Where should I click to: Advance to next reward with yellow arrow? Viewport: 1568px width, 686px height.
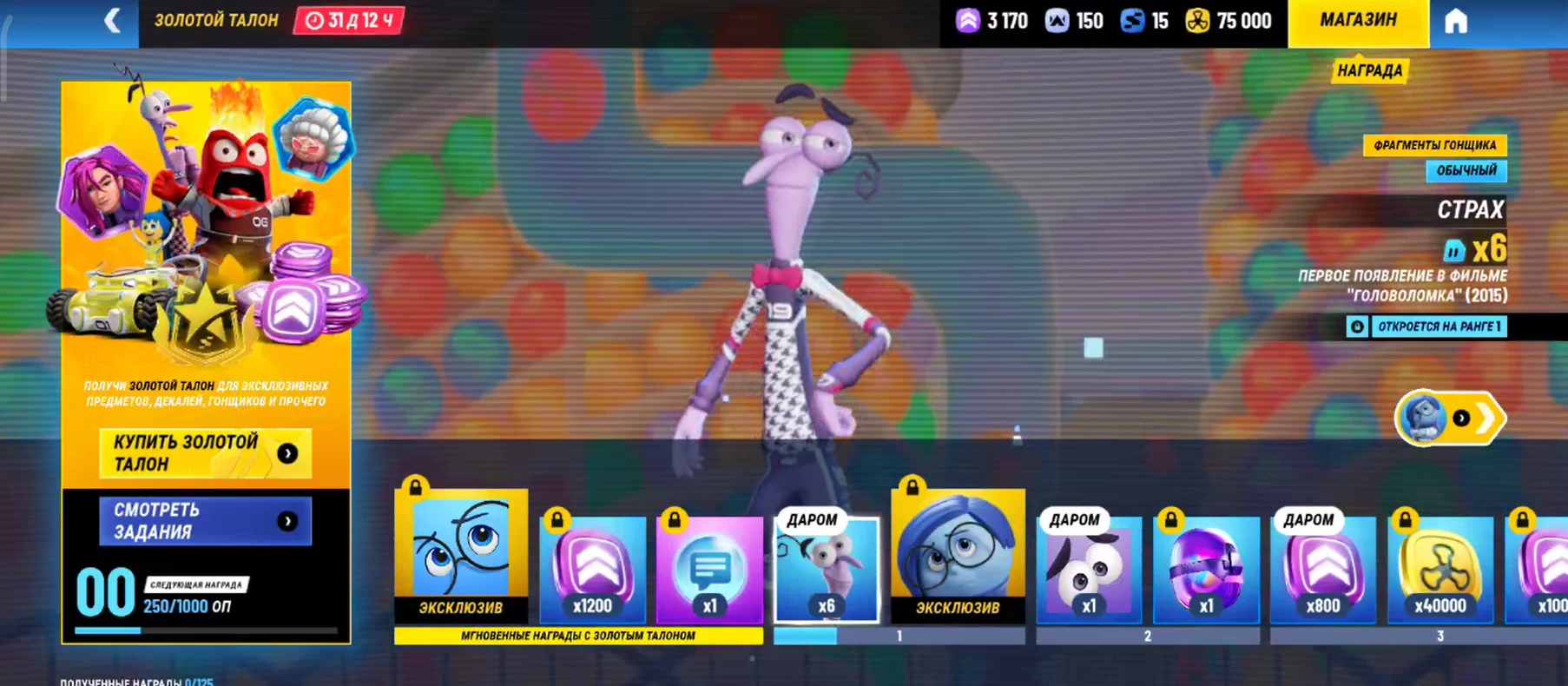click(x=1451, y=419)
